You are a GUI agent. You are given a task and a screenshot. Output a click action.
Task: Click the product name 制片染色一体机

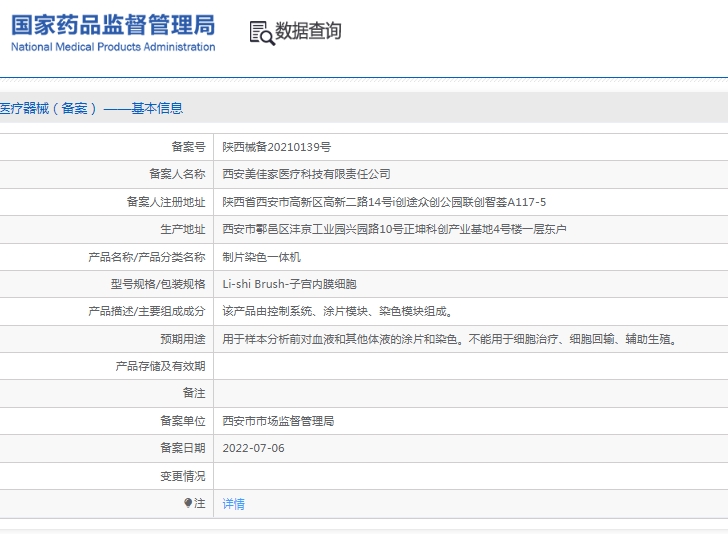[x=261, y=257]
